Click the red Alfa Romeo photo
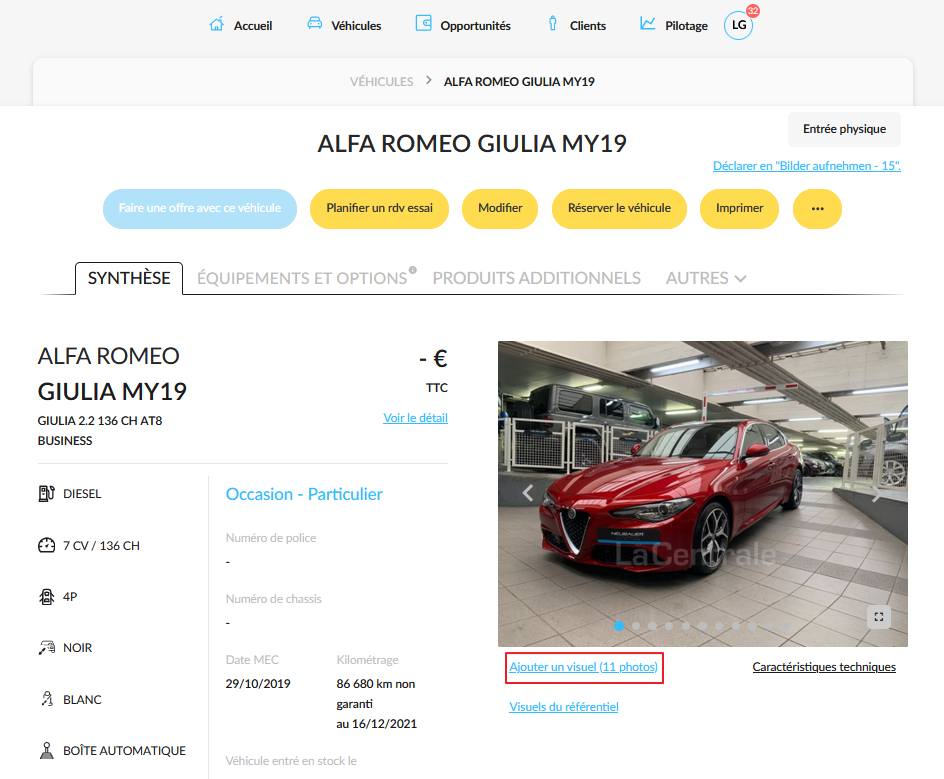Image resolution: width=944 pixels, height=779 pixels. pos(703,494)
